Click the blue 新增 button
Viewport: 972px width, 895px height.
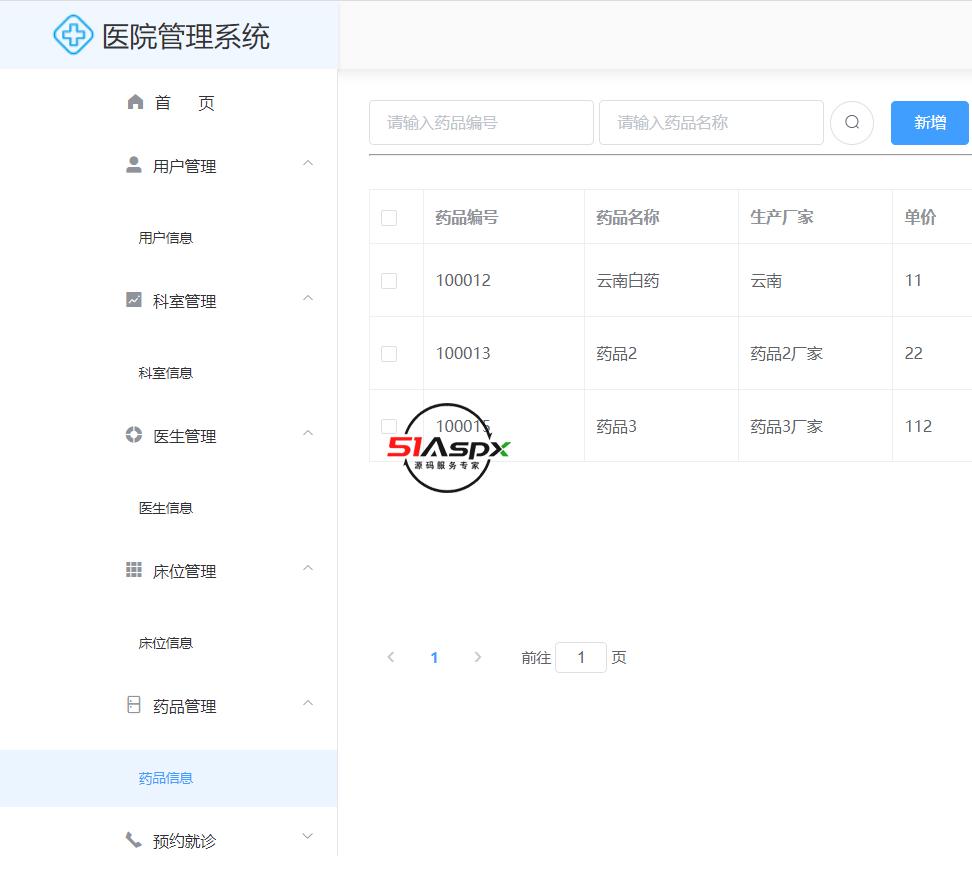(x=930, y=123)
